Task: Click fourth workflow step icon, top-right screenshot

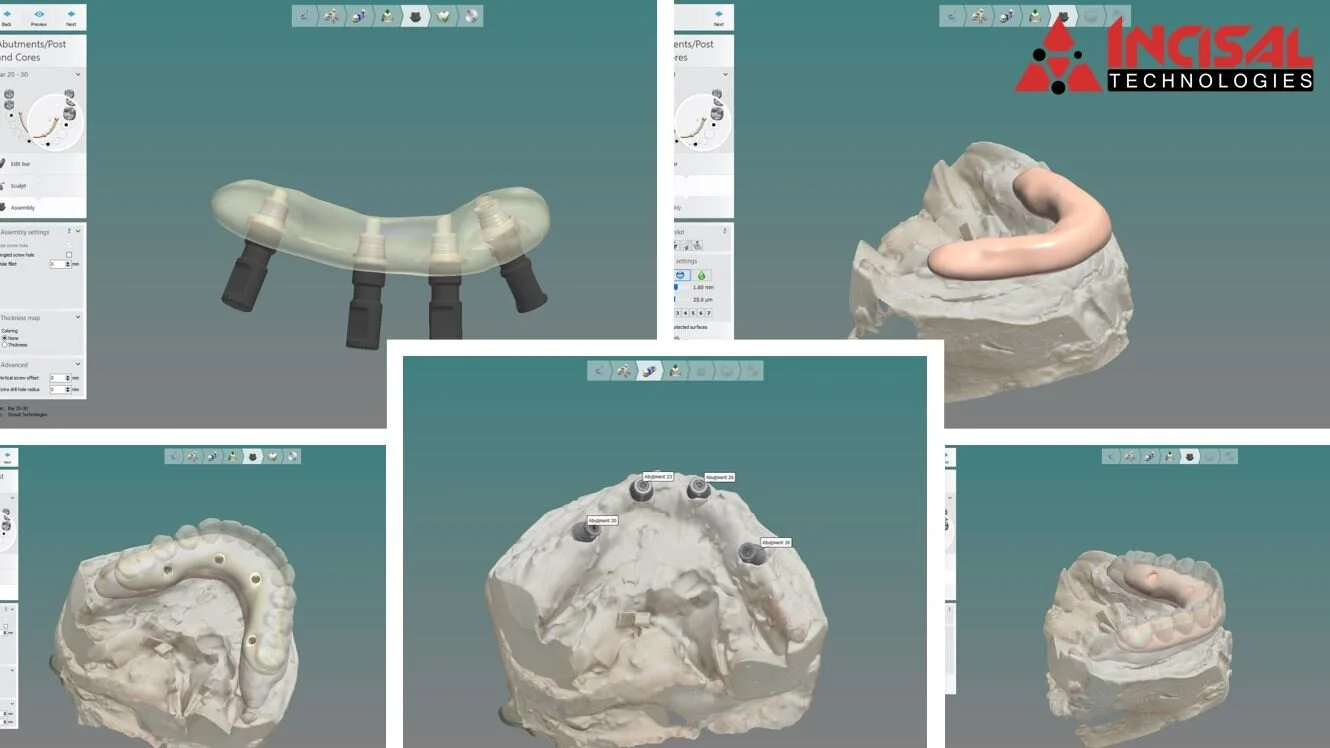Action: pos(1035,15)
